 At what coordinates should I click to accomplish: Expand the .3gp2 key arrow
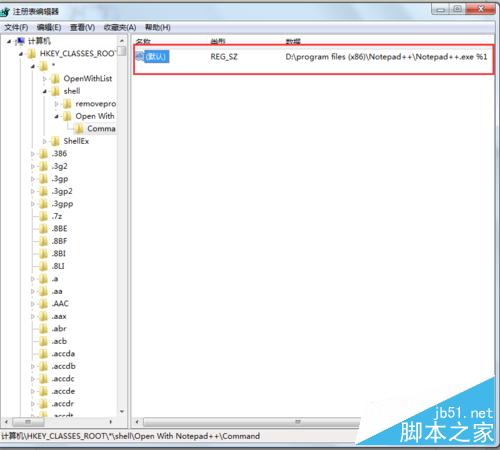tap(33, 191)
